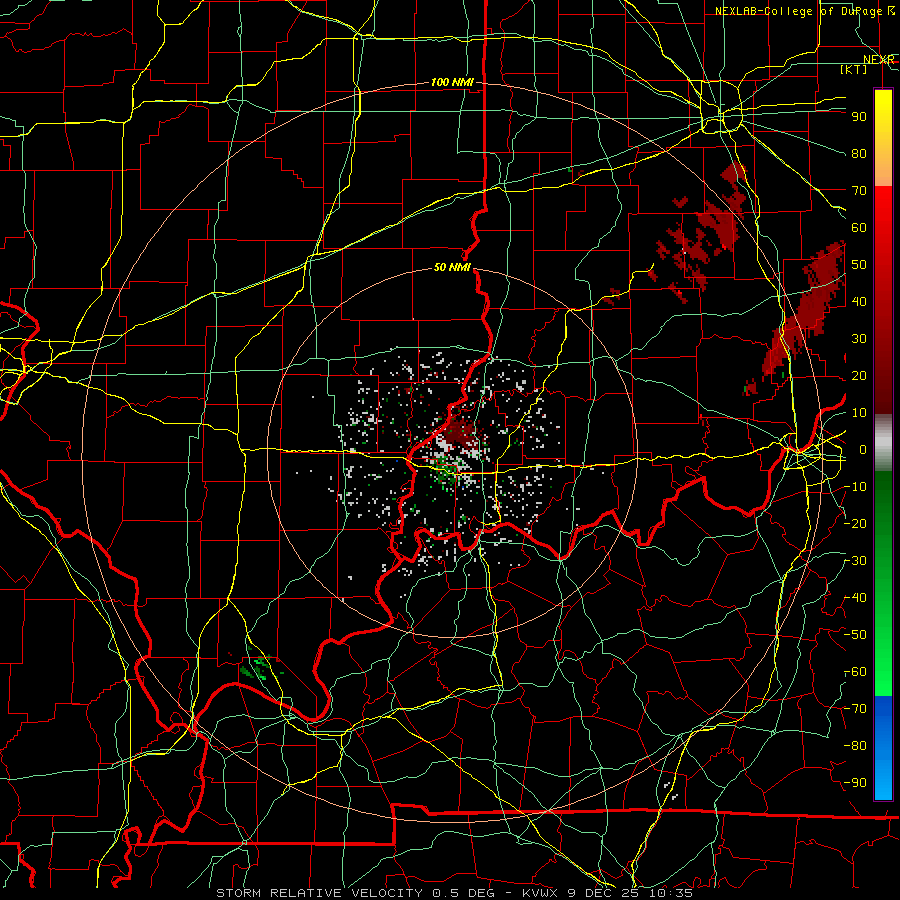Click the 'STORM RELATIVE VELOCITY 0.5 DEG' caption
Image resolution: width=900 pixels, height=900 pixels.
[357, 893]
